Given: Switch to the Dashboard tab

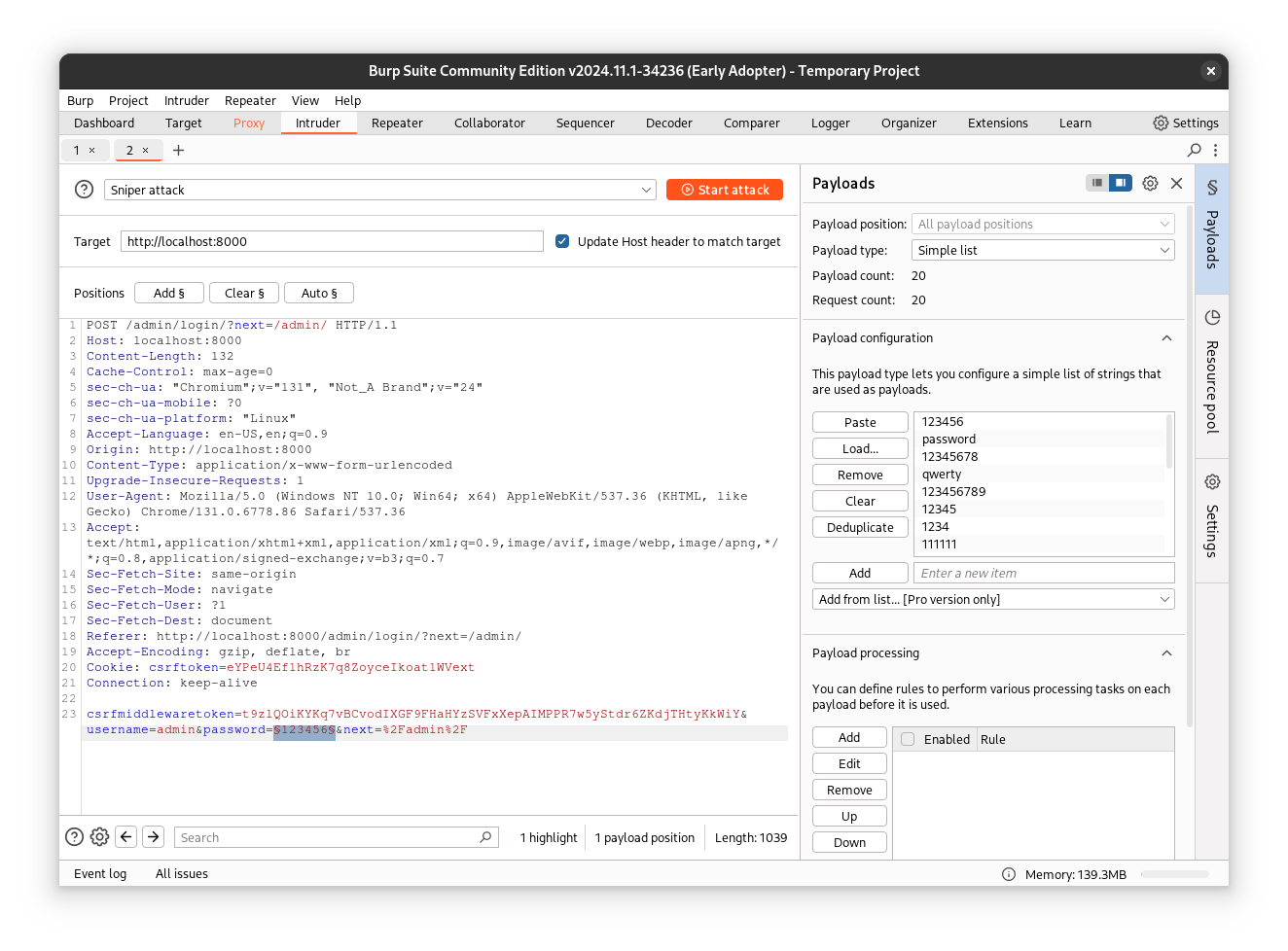Looking at the screenshot, I should tap(104, 123).
